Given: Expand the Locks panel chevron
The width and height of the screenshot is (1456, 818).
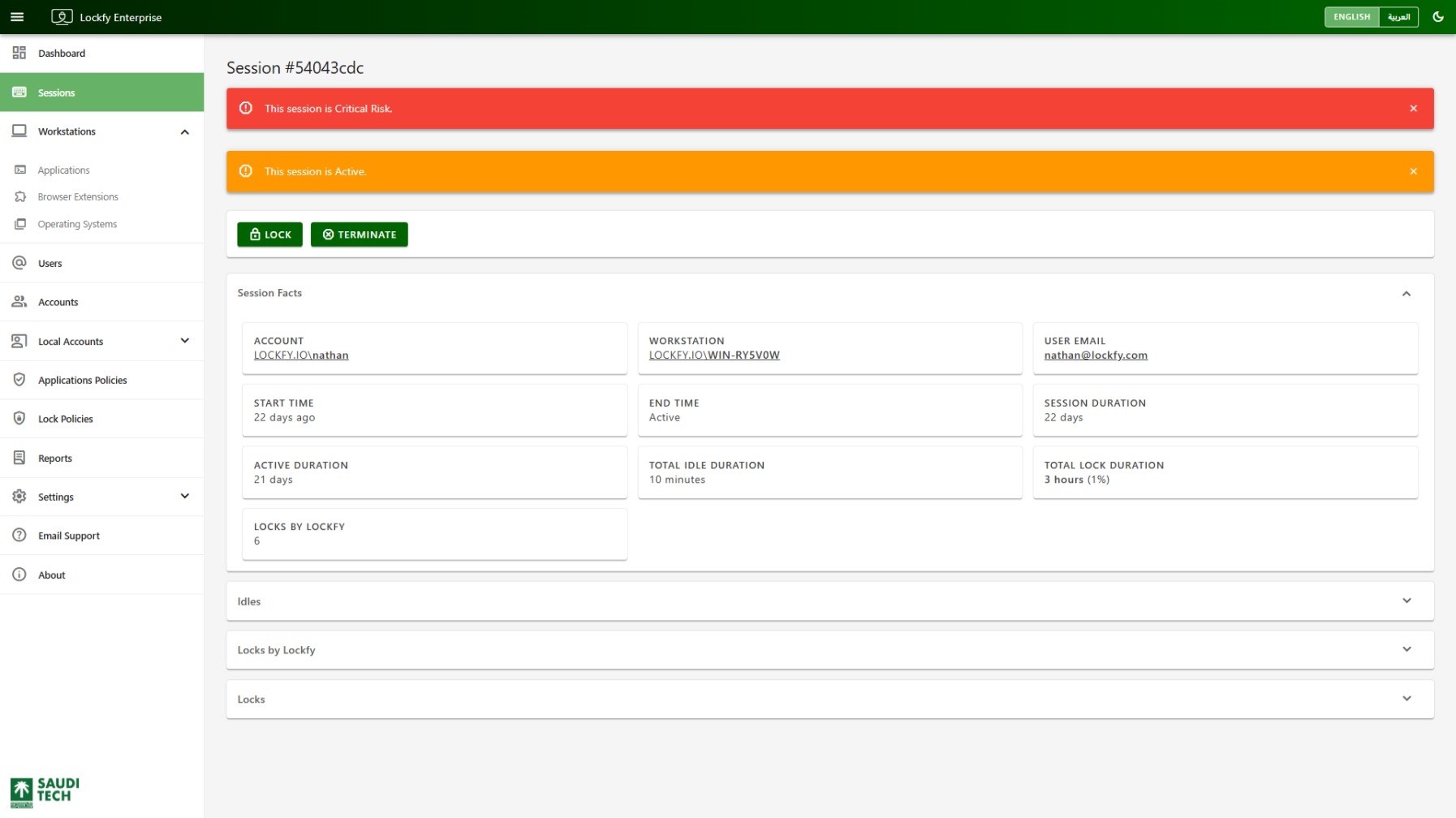Looking at the screenshot, I should tap(1406, 699).
